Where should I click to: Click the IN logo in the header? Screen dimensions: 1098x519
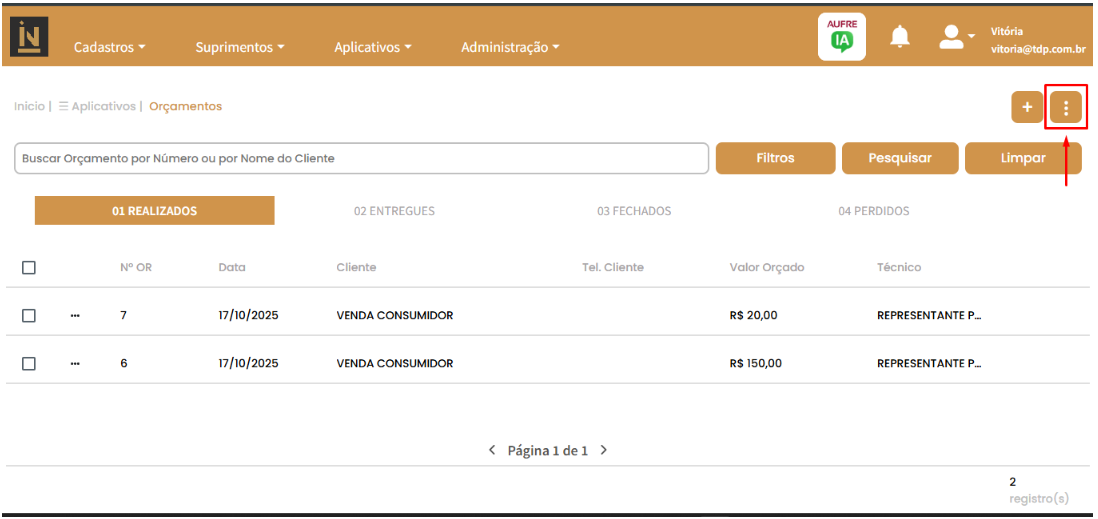[x=29, y=37]
